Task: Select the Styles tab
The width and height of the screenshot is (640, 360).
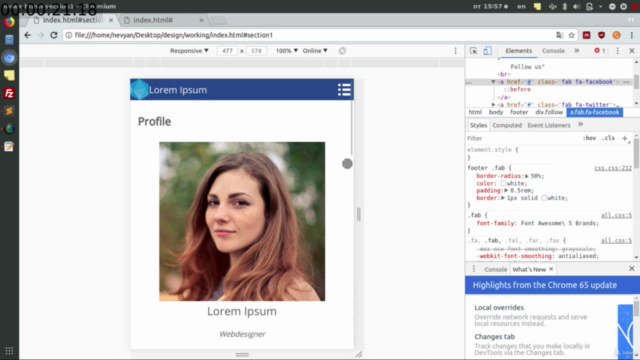Action: coord(478,125)
